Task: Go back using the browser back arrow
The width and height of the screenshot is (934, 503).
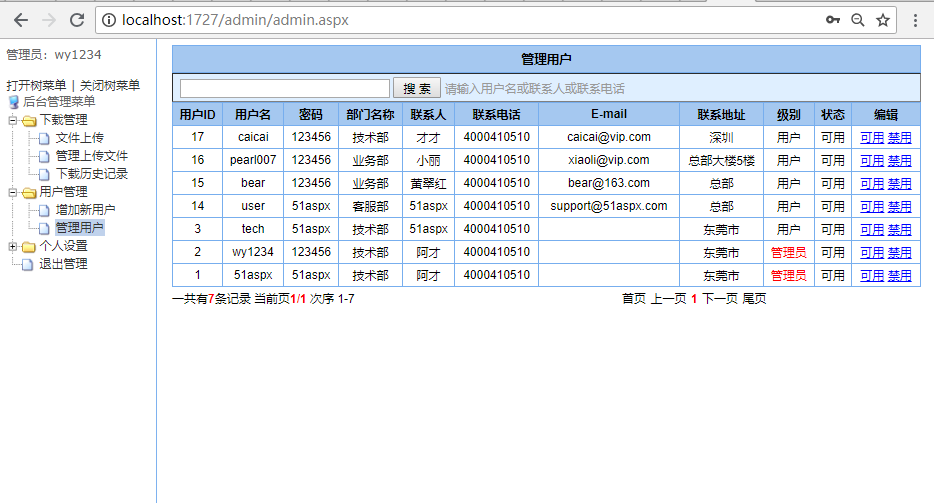Action: (x=21, y=20)
